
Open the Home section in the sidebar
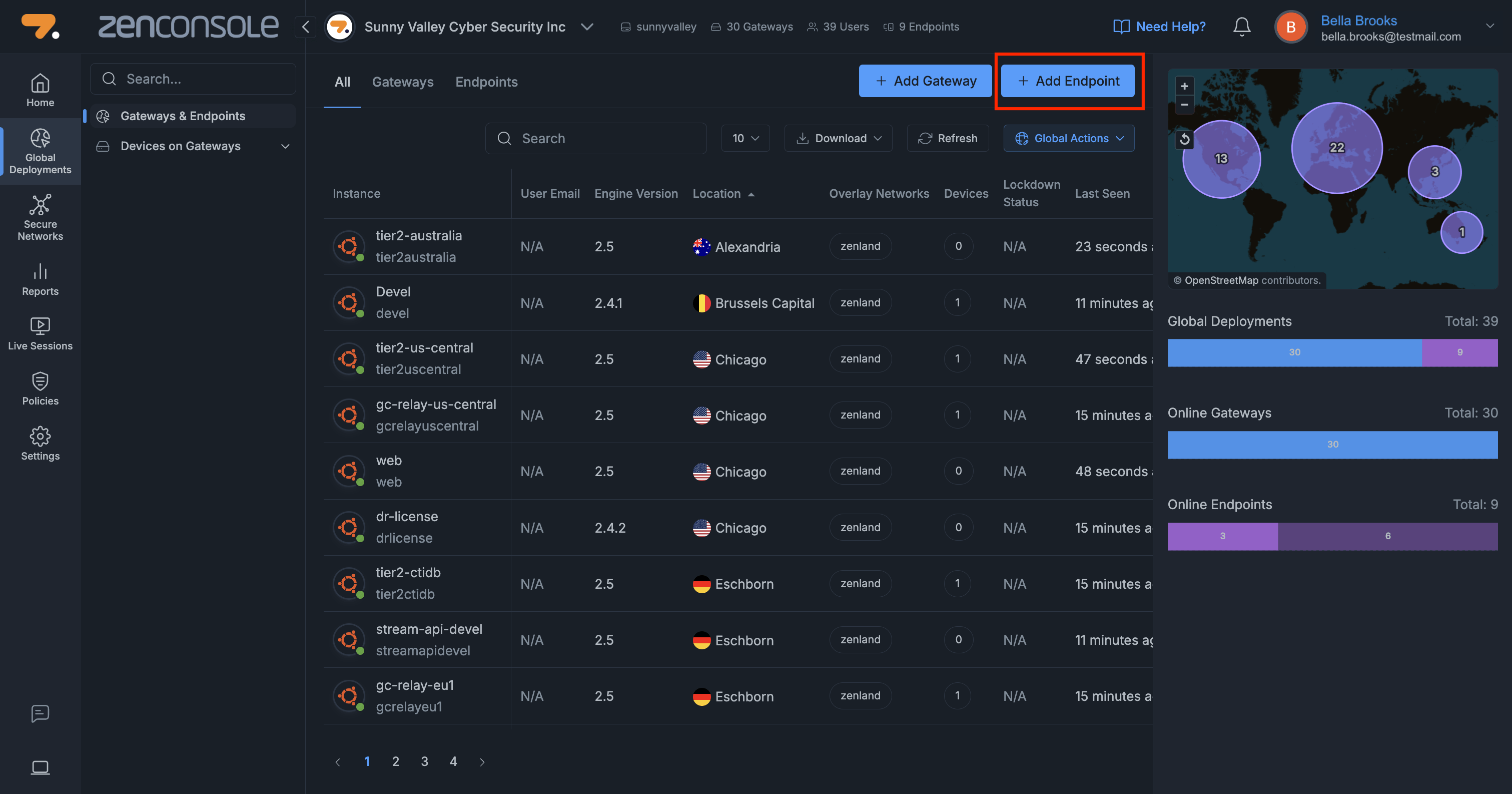pyautogui.click(x=40, y=90)
